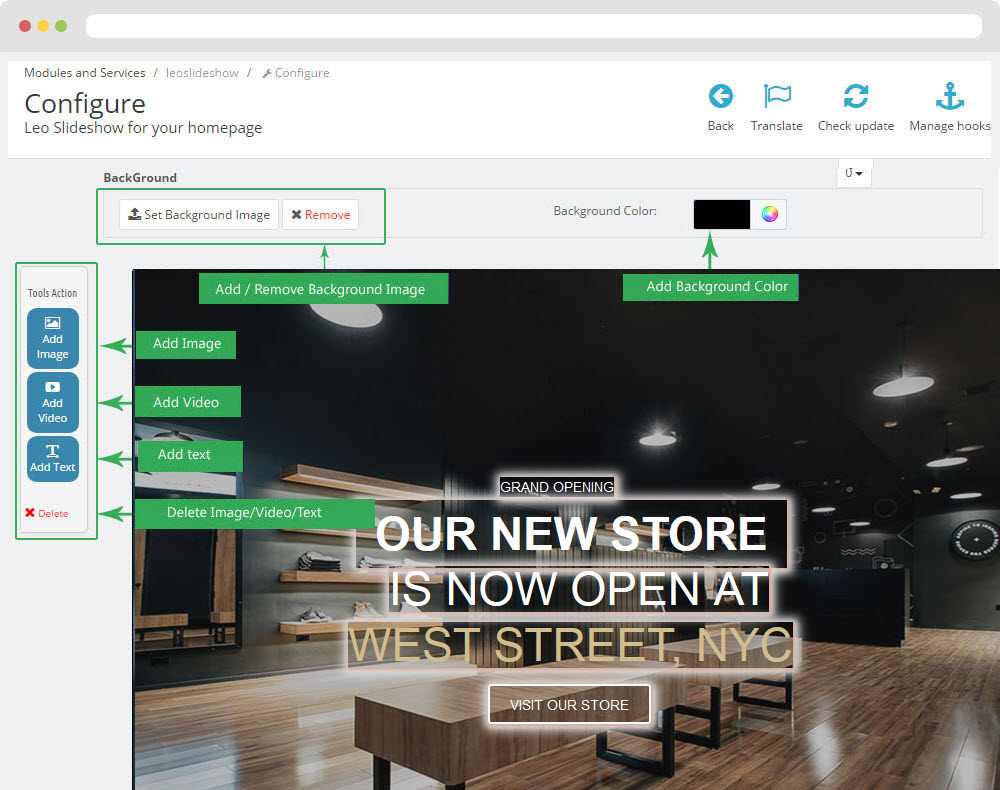
Task: Click the yellow minimize window dot
Action: pos(43,26)
